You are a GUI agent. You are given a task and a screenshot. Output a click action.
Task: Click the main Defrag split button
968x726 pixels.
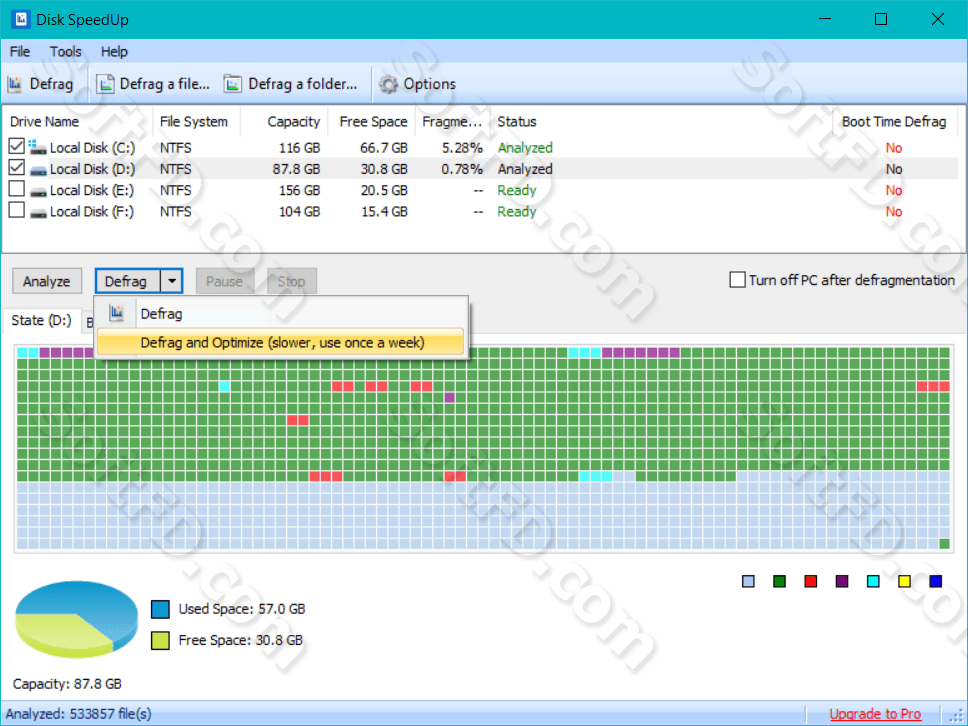coord(128,282)
